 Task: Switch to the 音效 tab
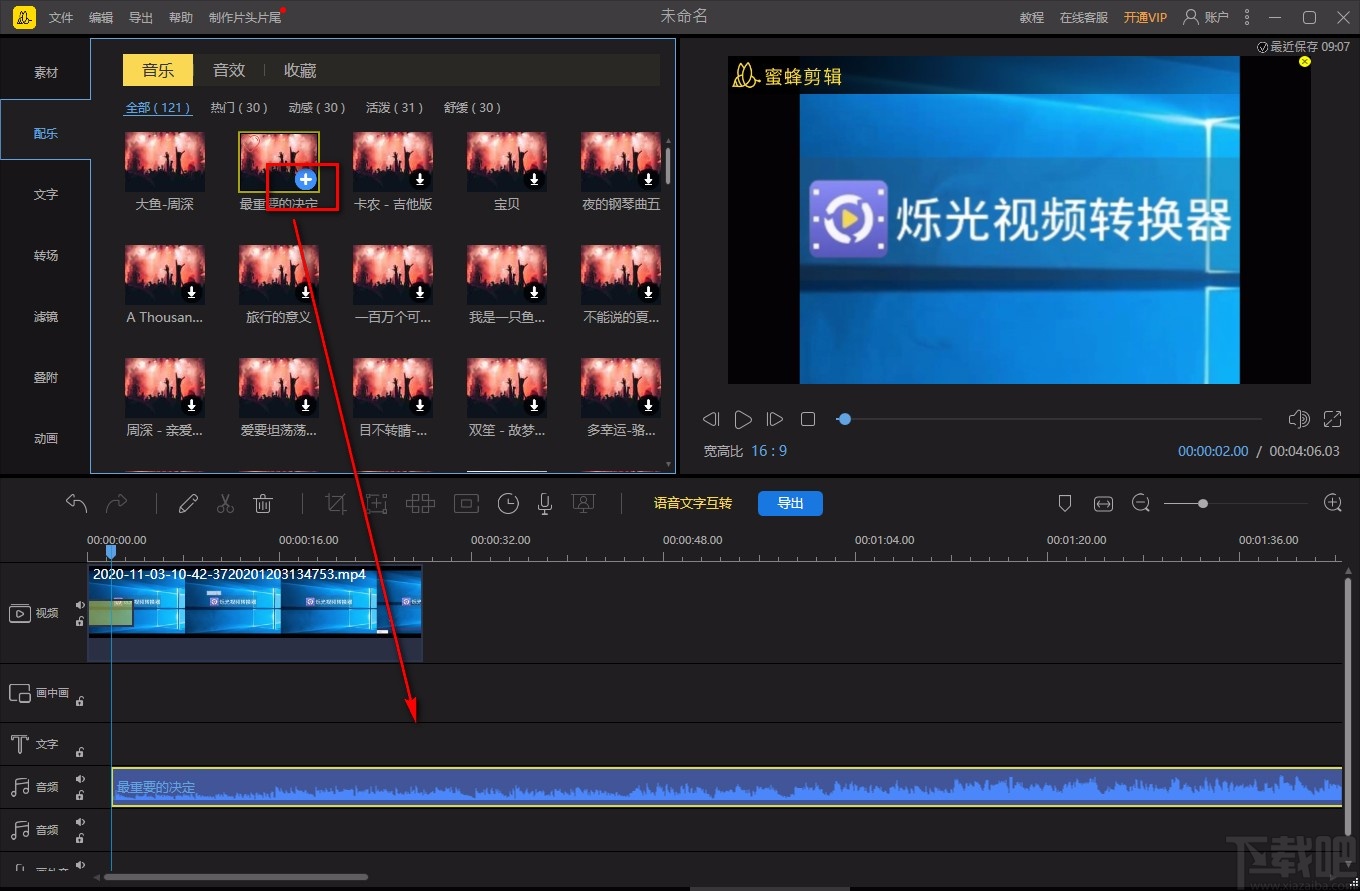pyautogui.click(x=229, y=70)
